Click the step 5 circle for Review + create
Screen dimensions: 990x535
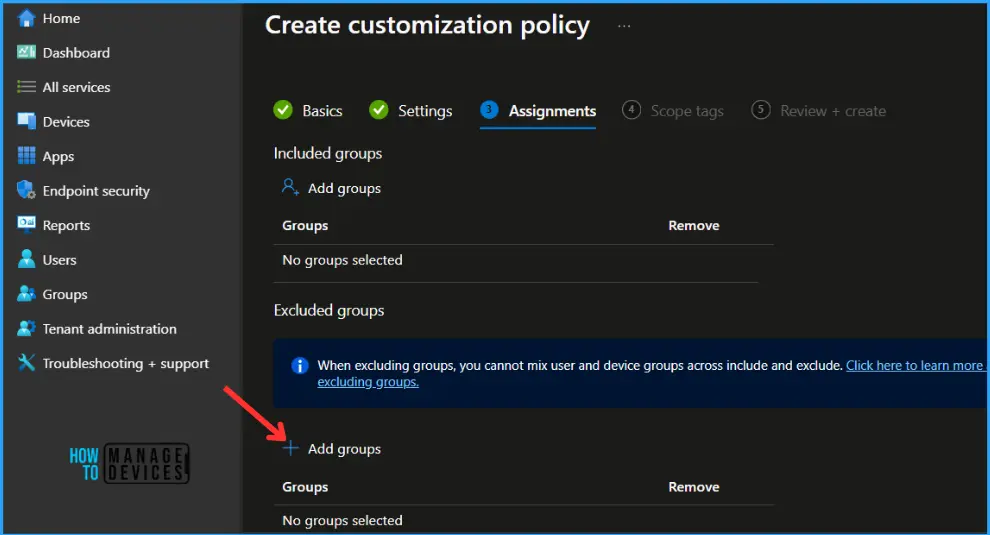coord(760,110)
